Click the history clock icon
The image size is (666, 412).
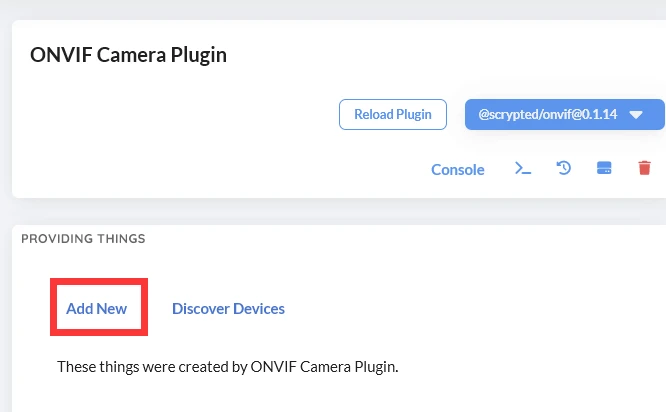coord(564,169)
